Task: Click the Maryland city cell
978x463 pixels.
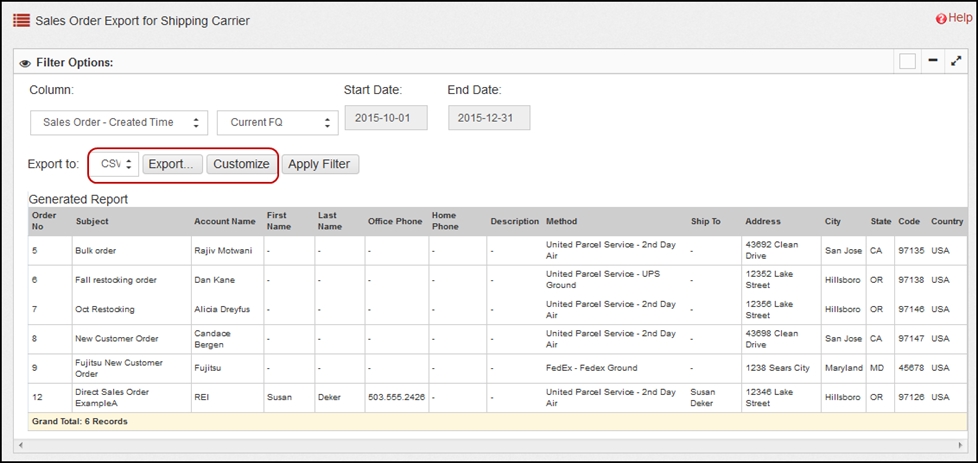Action: click(843, 368)
